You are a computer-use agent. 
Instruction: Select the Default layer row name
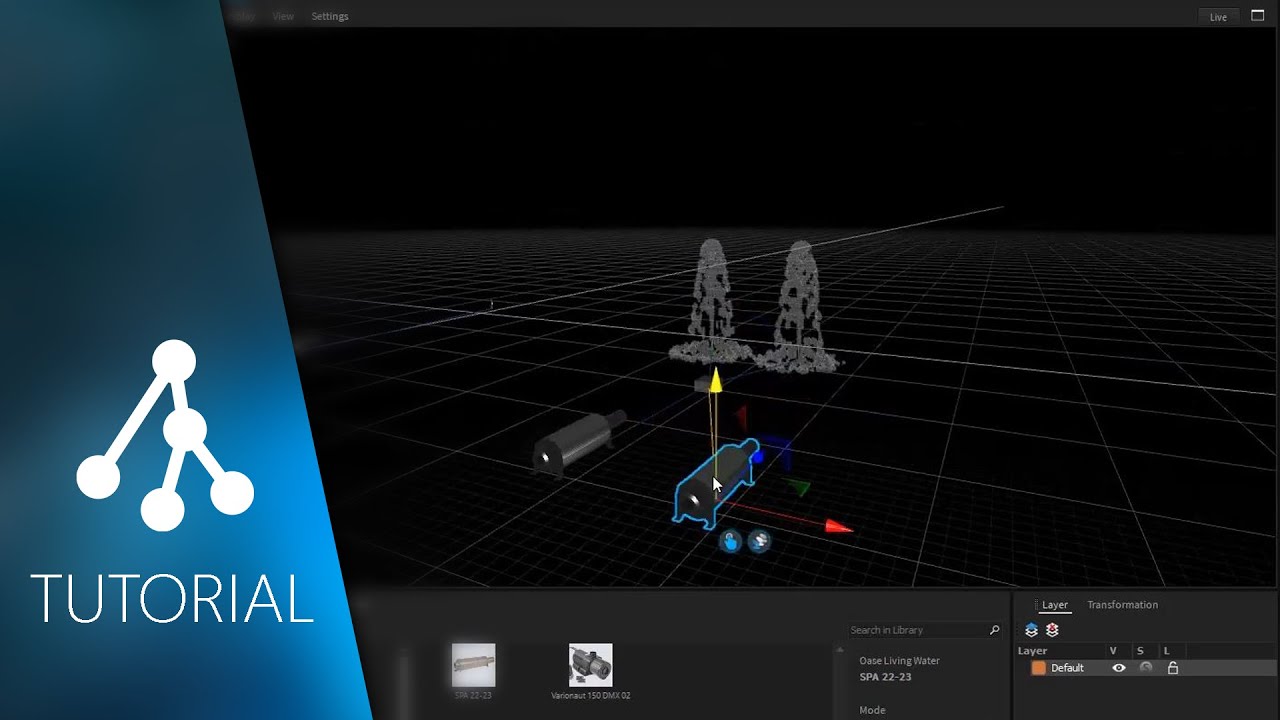tap(1067, 668)
